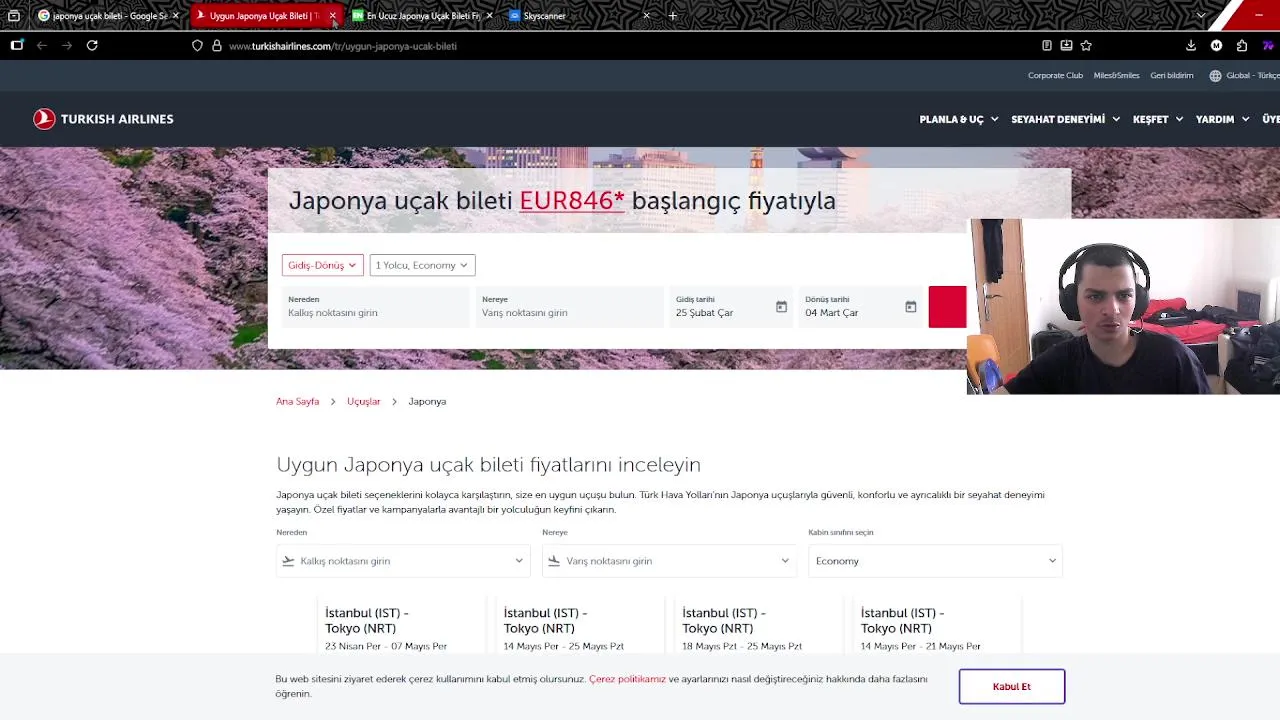Select the 04 Mart Çar return date

(x=860, y=307)
